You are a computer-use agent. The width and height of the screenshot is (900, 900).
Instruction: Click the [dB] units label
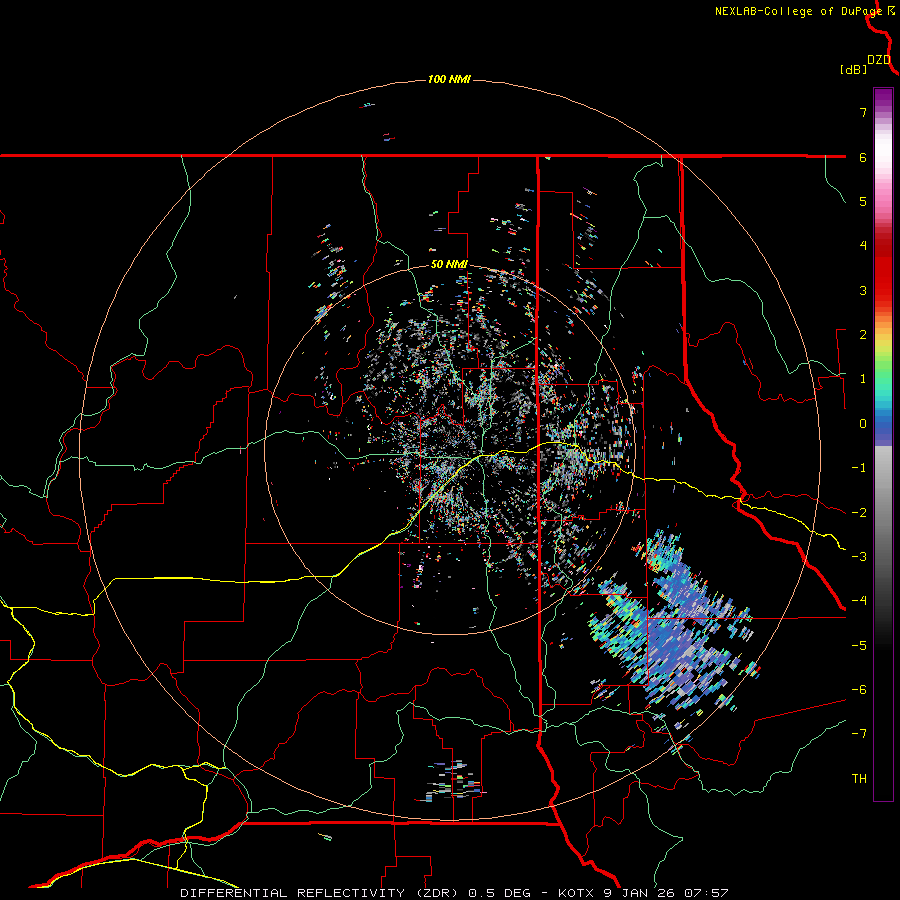(854, 69)
